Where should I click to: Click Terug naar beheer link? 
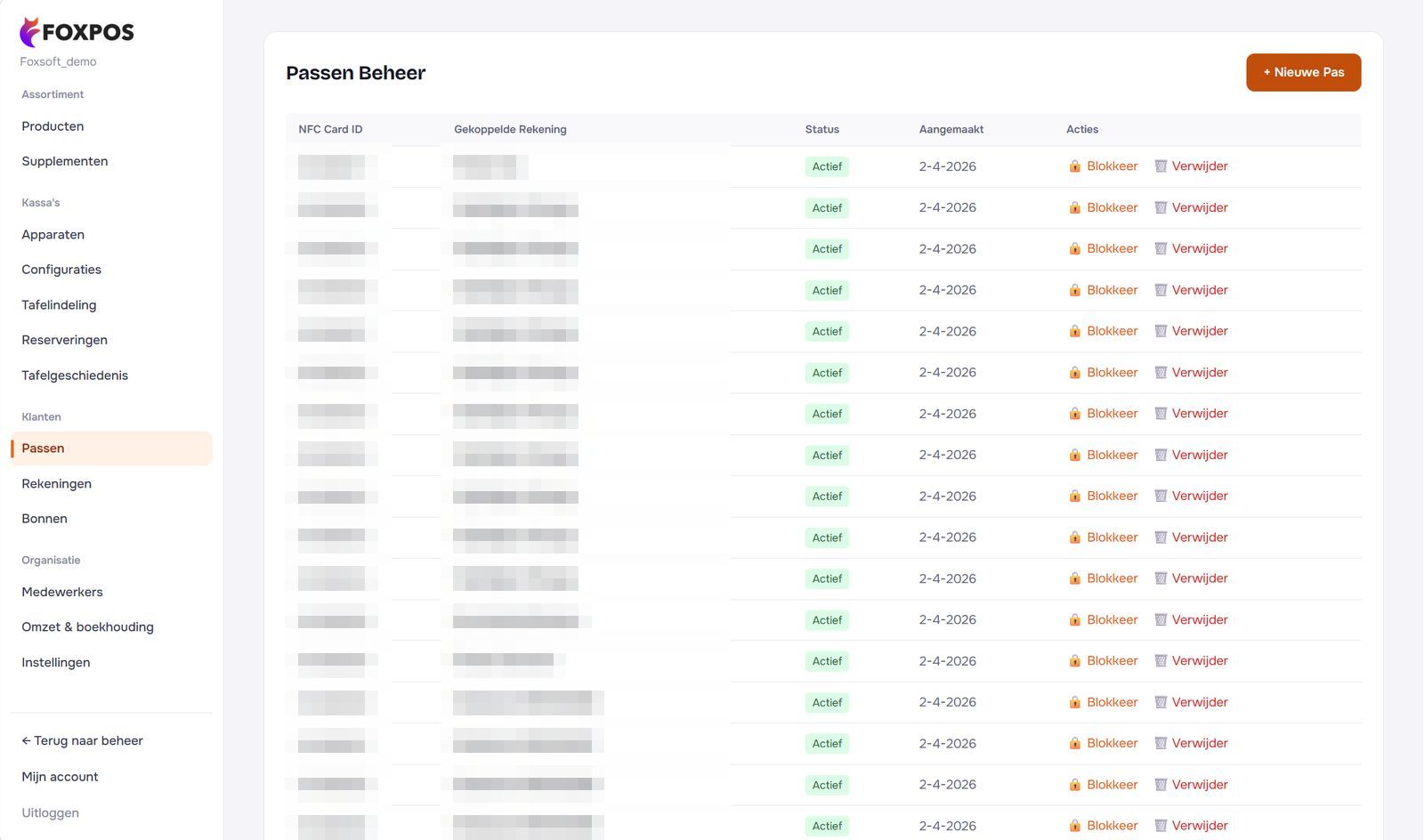[x=82, y=741]
